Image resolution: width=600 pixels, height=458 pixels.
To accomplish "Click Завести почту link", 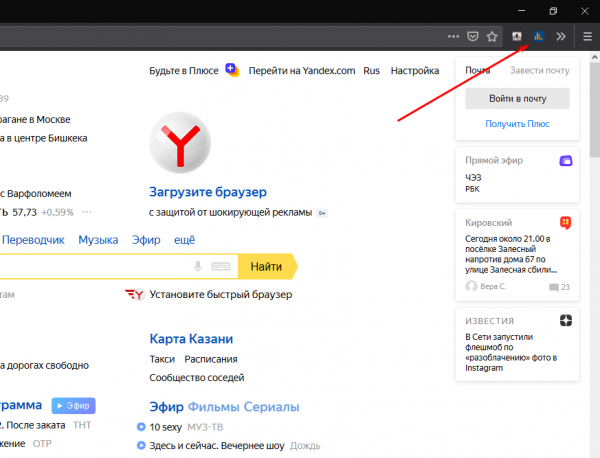I will point(540,70).
